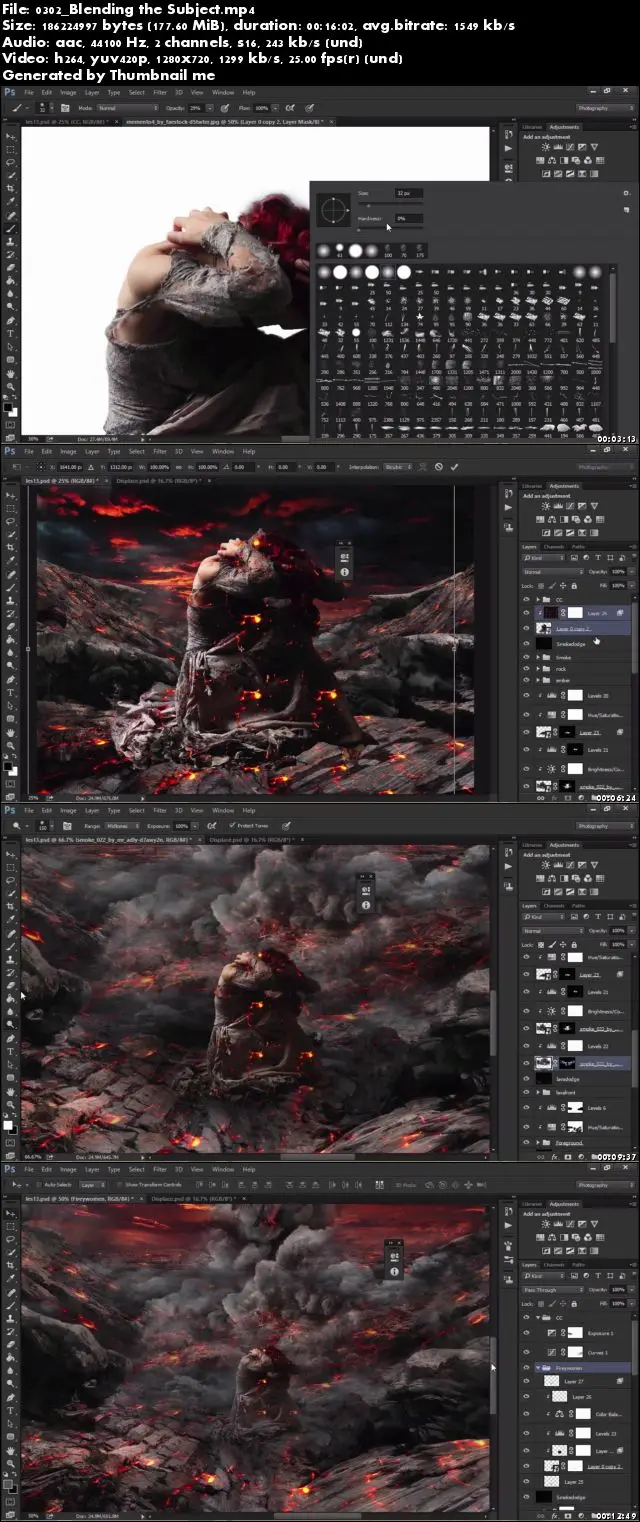Select the Rectangular Marquee tool in the 00:09:37 frame

coord(10,867)
